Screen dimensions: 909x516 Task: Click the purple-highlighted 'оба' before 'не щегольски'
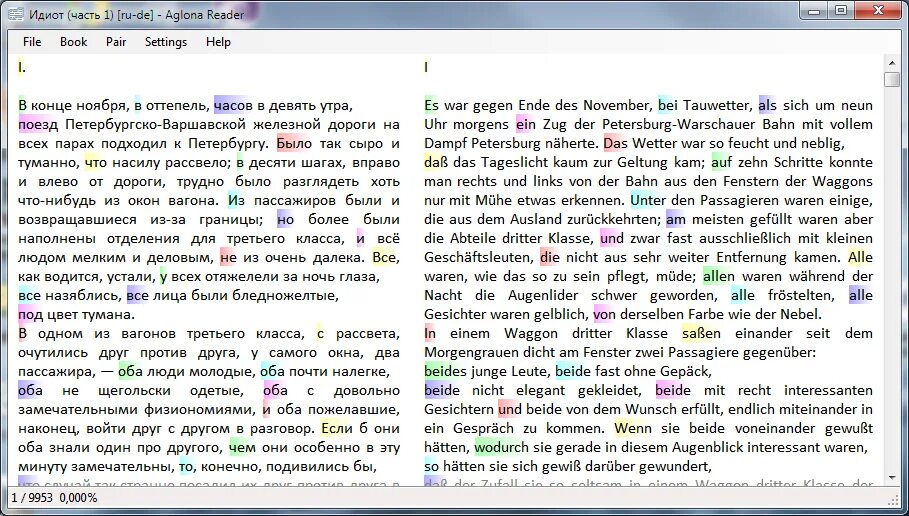31,391
